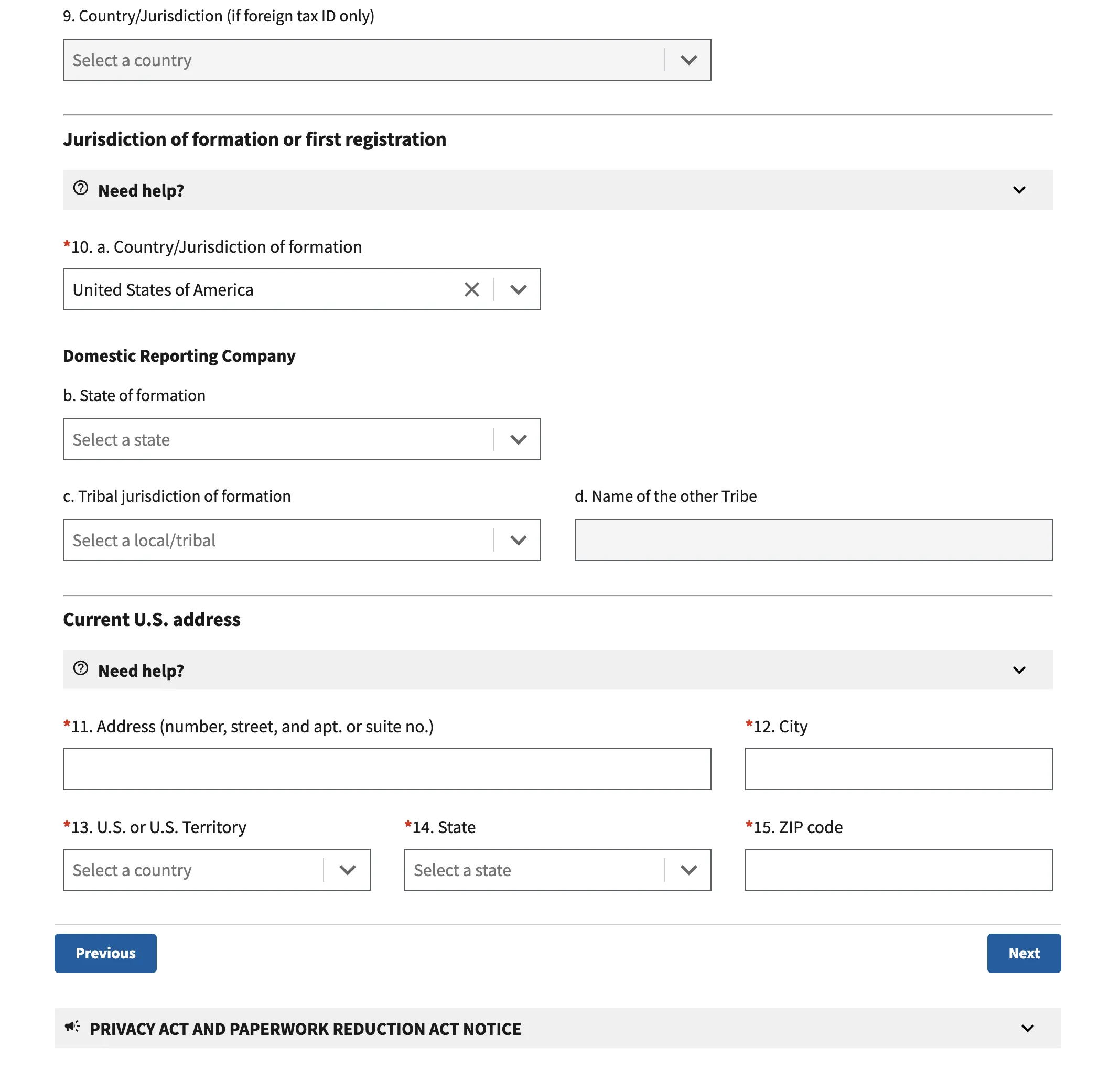Click the chevron on State of formation dropdown

pyautogui.click(x=518, y=439)
